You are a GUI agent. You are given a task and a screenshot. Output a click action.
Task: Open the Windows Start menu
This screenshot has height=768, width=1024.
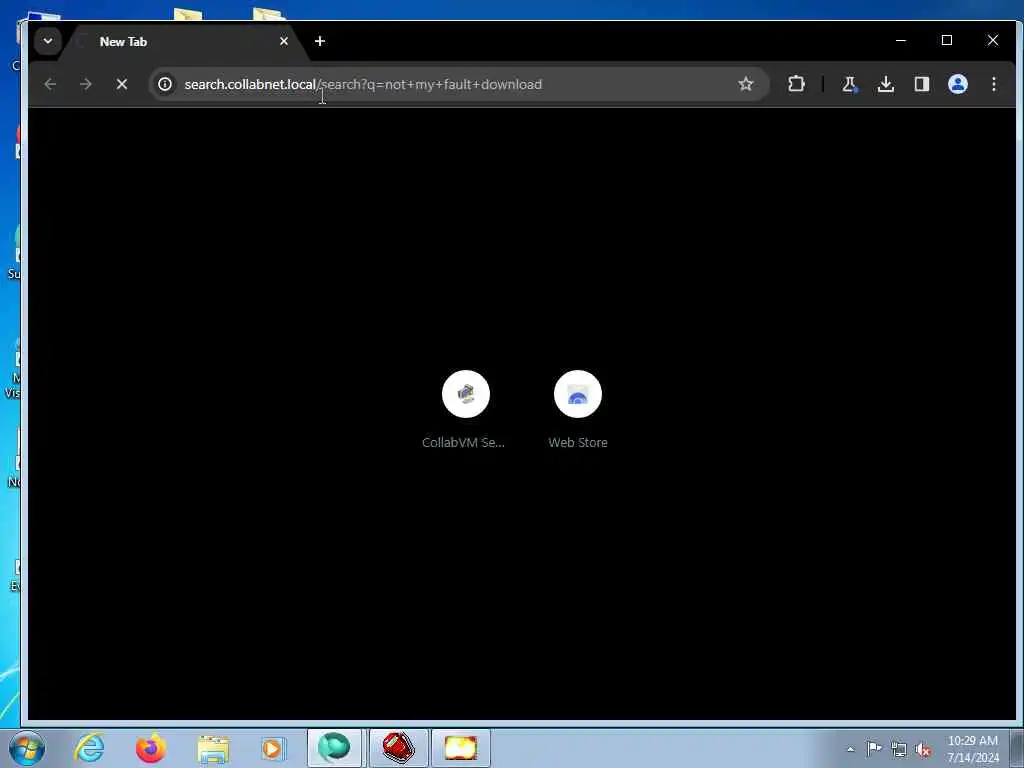click(27, 748)
